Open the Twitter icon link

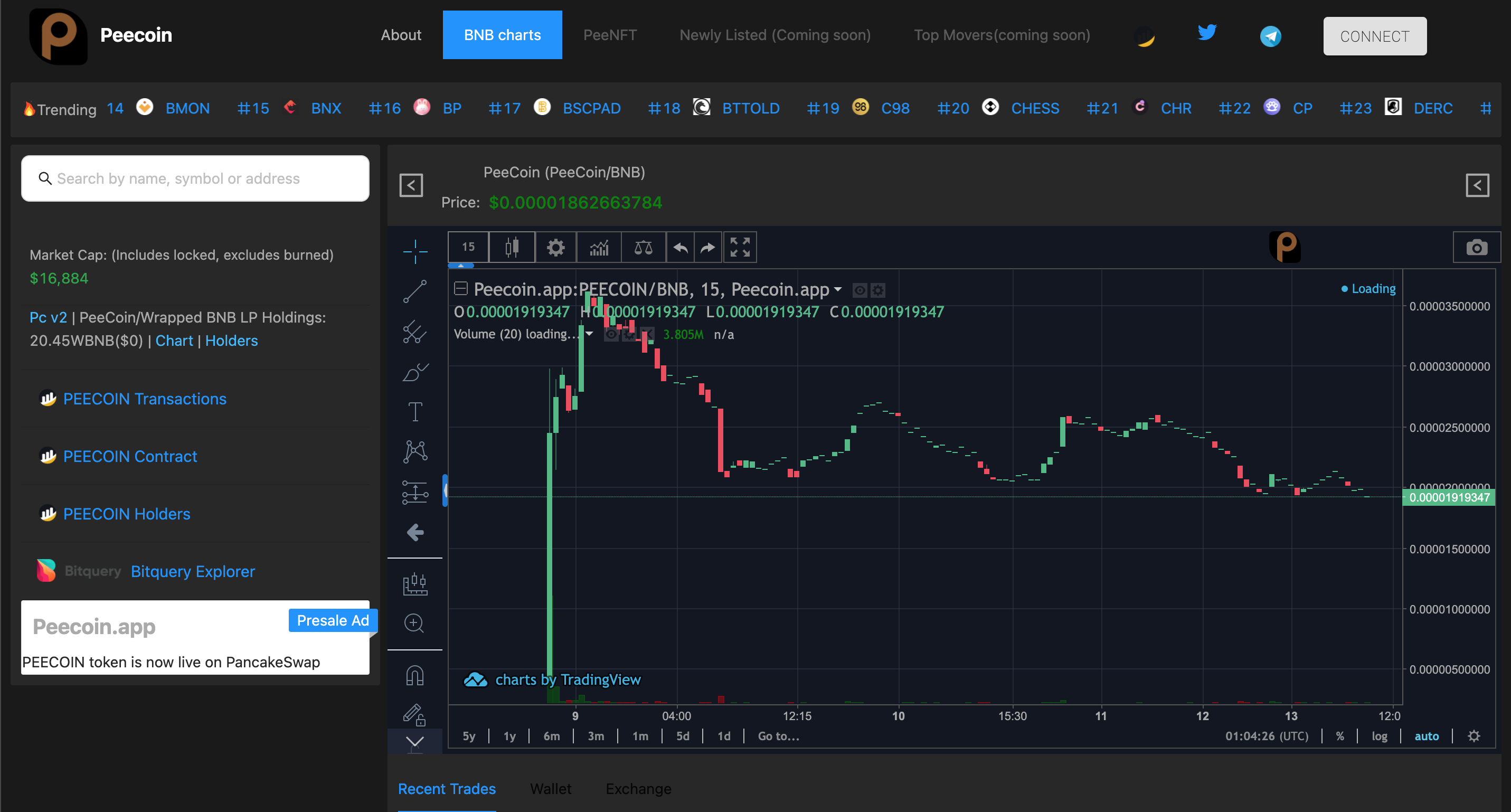click(1206, 32)
